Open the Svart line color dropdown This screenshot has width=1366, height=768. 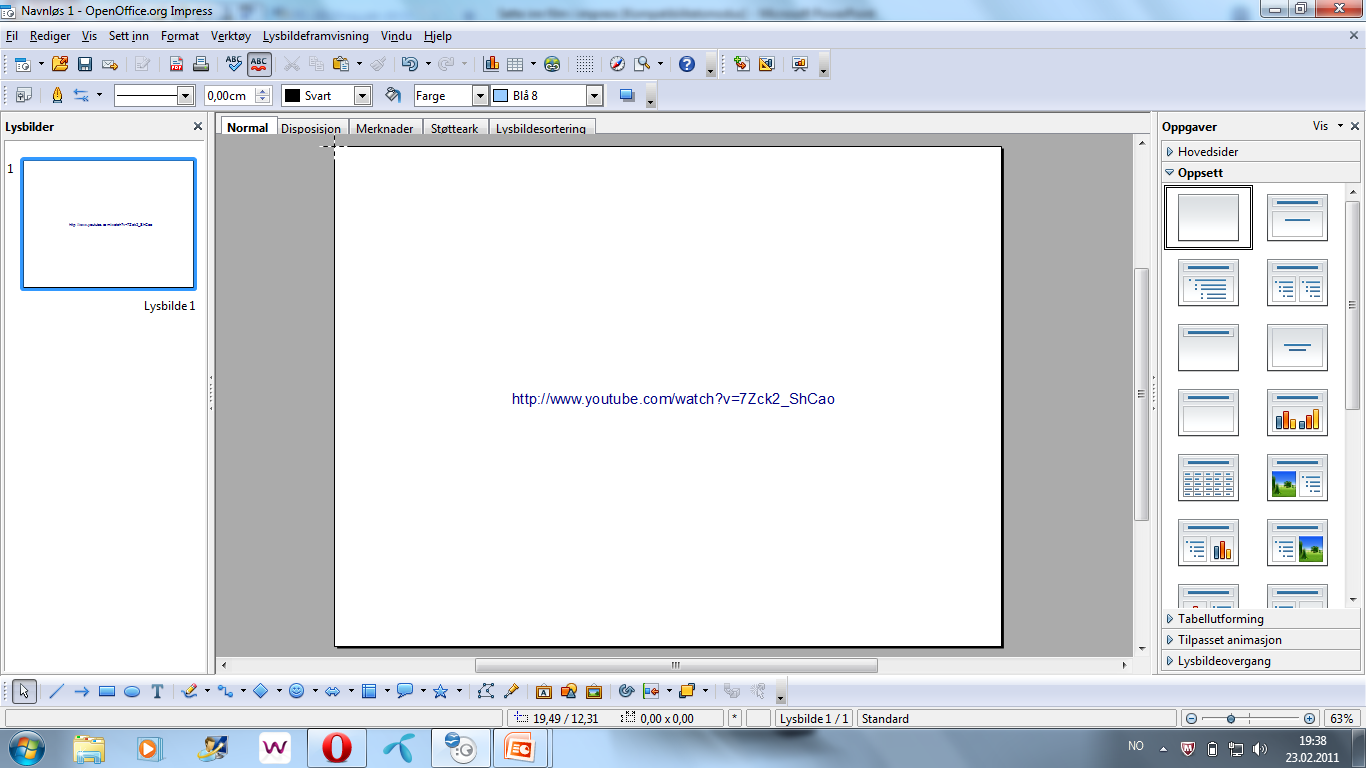pos(362,95)
